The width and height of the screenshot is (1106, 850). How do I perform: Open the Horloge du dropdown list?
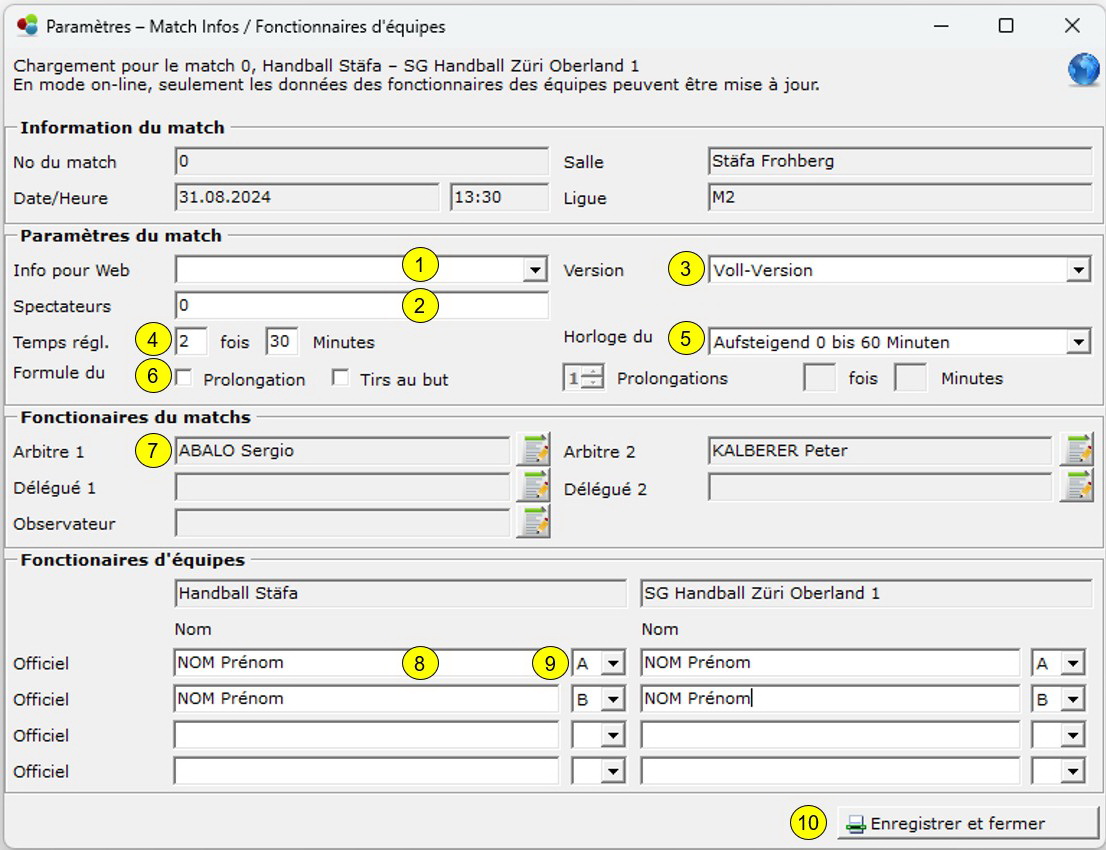tap(1078, 342)
